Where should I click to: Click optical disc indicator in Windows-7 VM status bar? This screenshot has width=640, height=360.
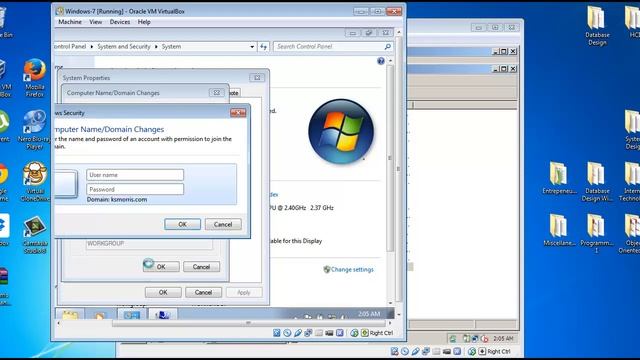287,333
